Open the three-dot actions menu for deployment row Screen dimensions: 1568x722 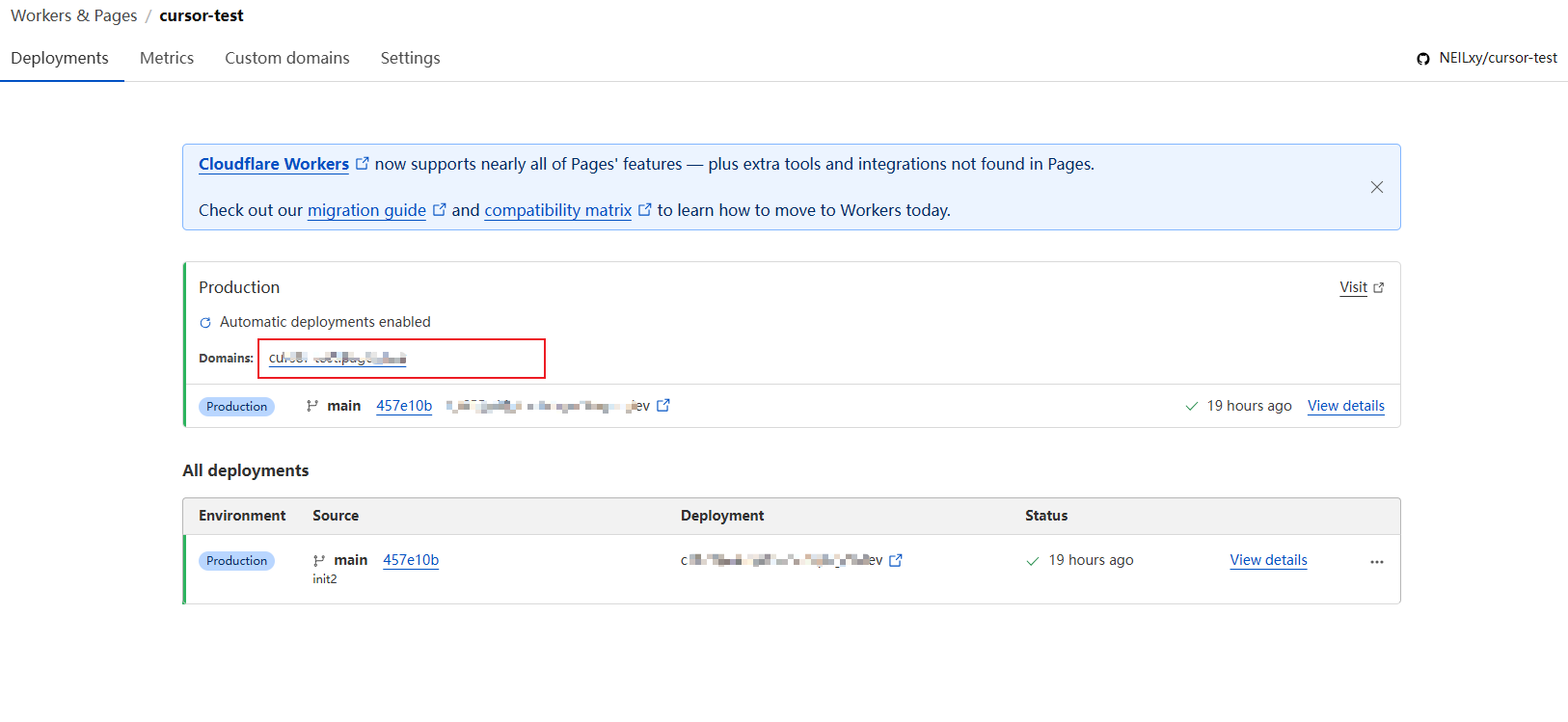1377,562
